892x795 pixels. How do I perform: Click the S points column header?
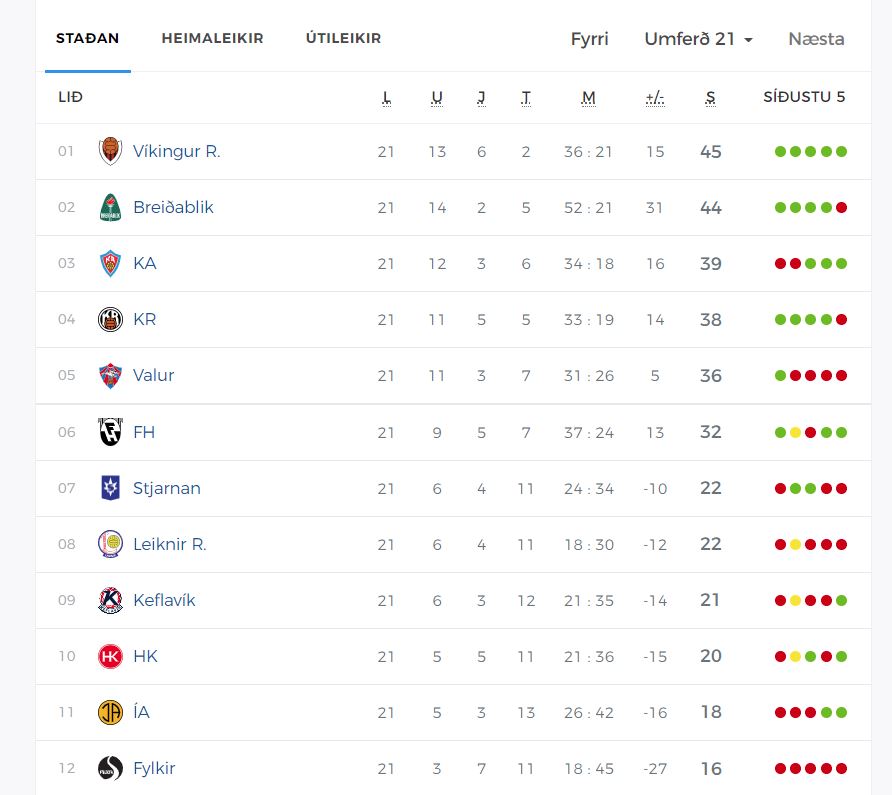(710, 97)
